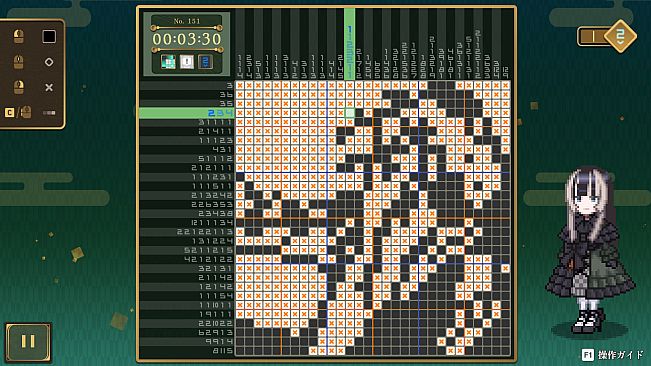Image resolution: width=651 pixels, height=366 pixels.
Task: Select row clue 12142
Action: (x=187, y=286)
